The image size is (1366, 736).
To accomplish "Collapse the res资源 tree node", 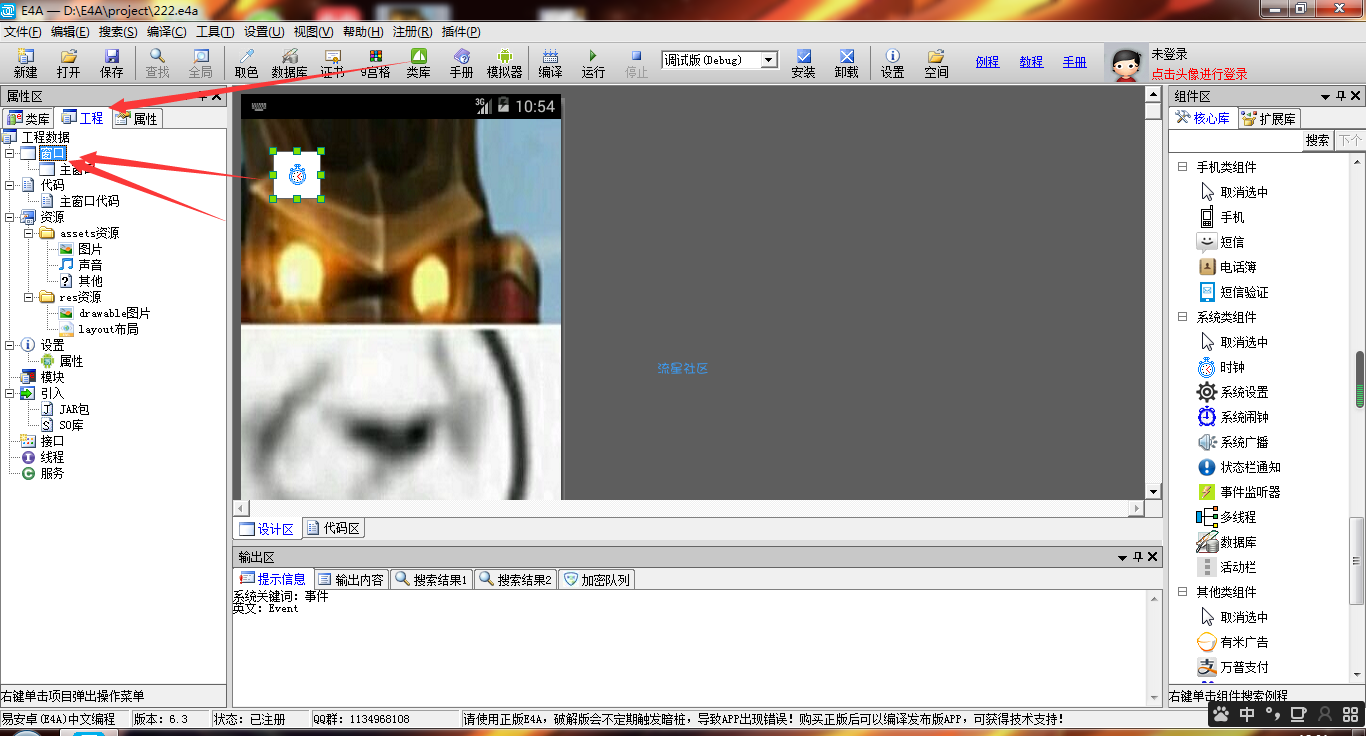I will tap(28, 297).
